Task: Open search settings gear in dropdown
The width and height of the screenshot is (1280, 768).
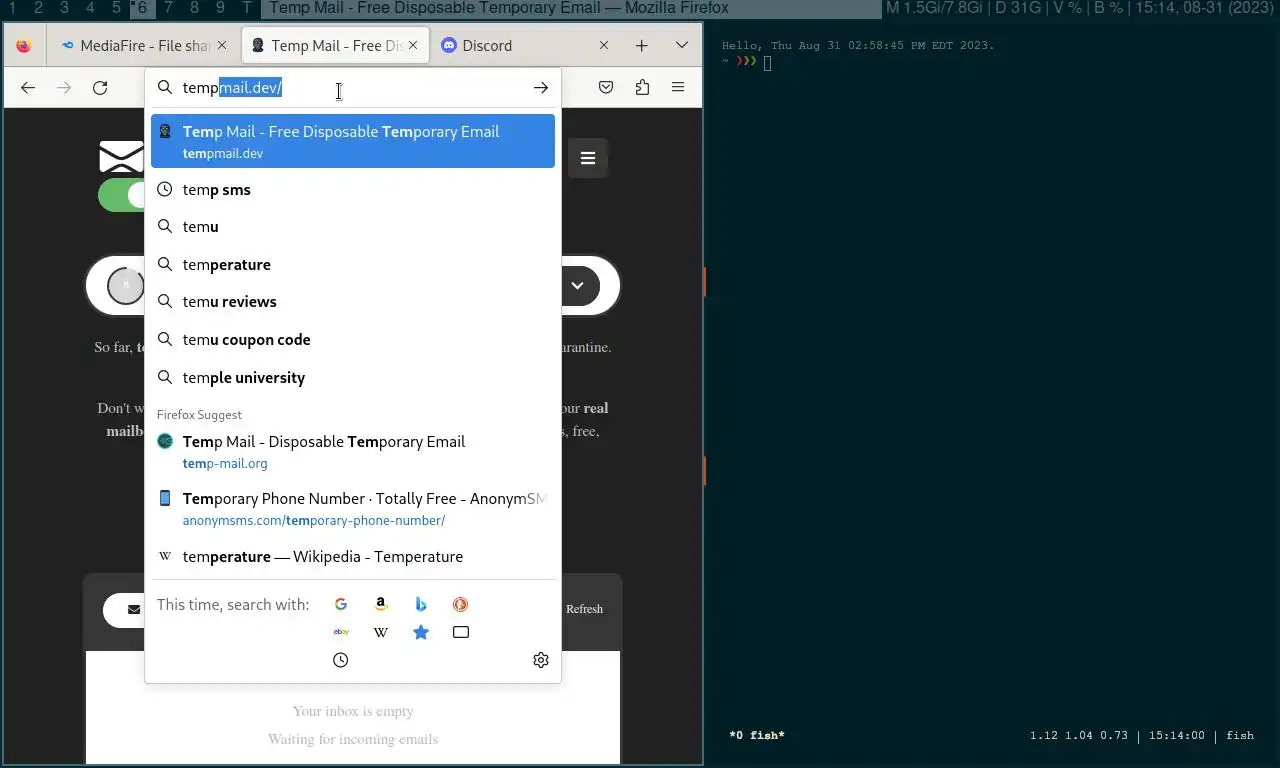Action: pyautogui.click(x=541, y=660)
